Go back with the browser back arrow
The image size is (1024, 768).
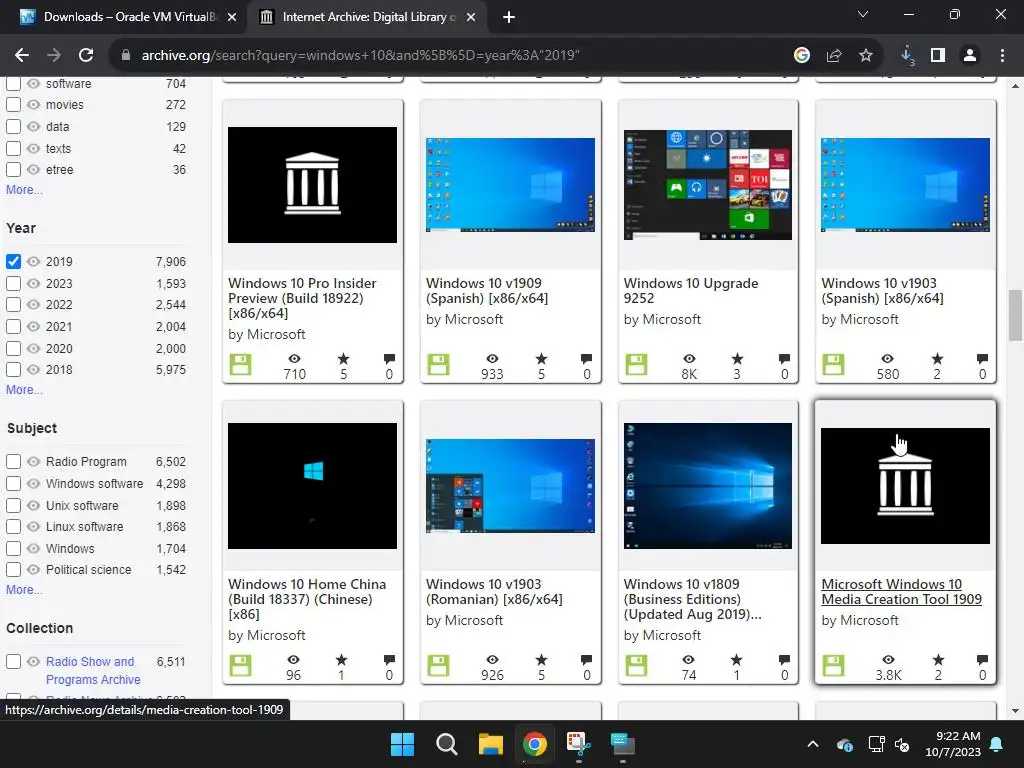click(x=22, y=56)
